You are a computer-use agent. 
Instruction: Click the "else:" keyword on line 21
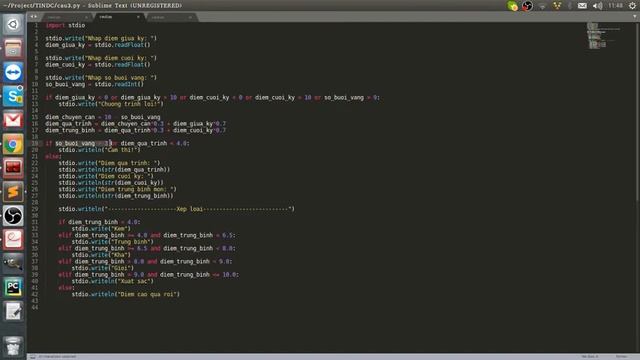(x=53, y=156)
